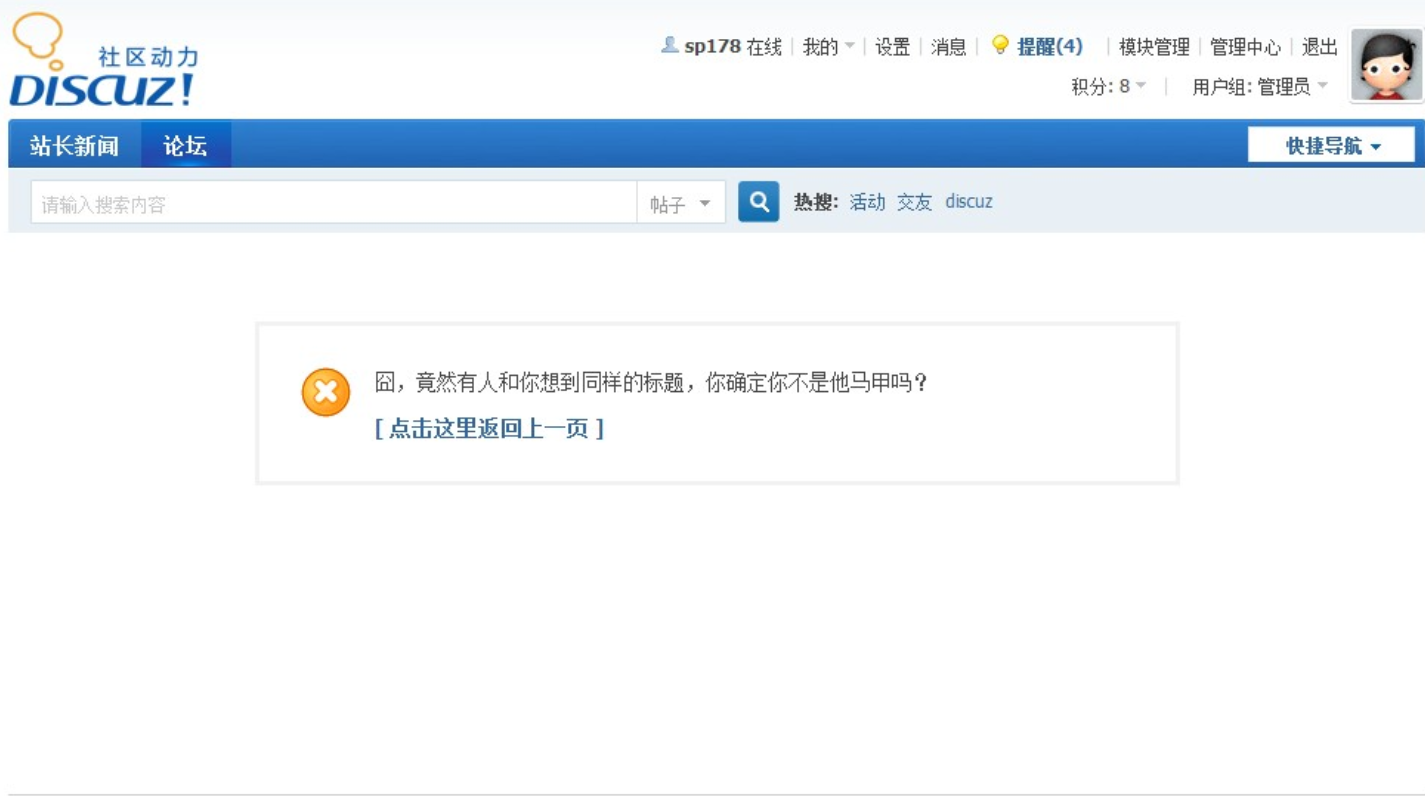Click the 交友 hot search link
The width and height of the screenshot is (1425, 797).
pos(914,202)
